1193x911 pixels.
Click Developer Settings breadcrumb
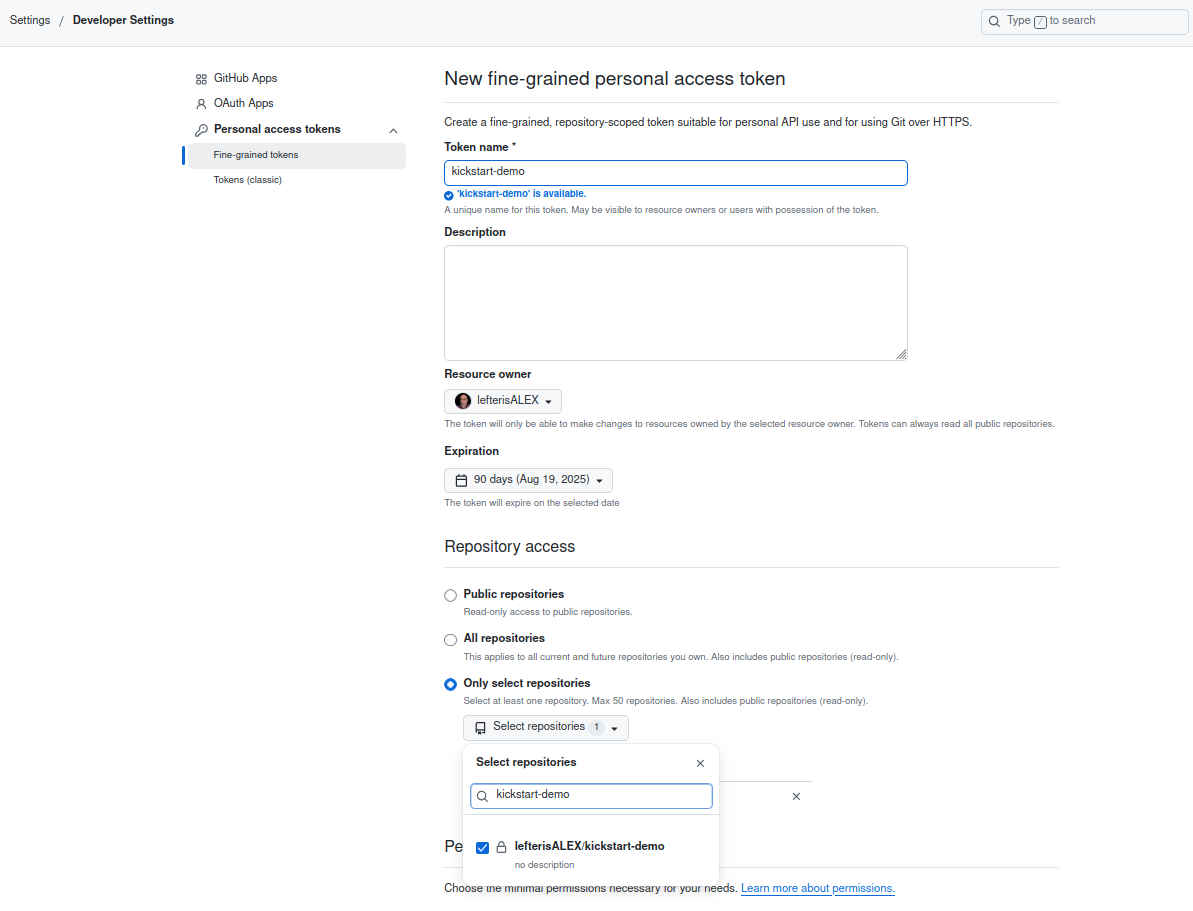[123, 21]
